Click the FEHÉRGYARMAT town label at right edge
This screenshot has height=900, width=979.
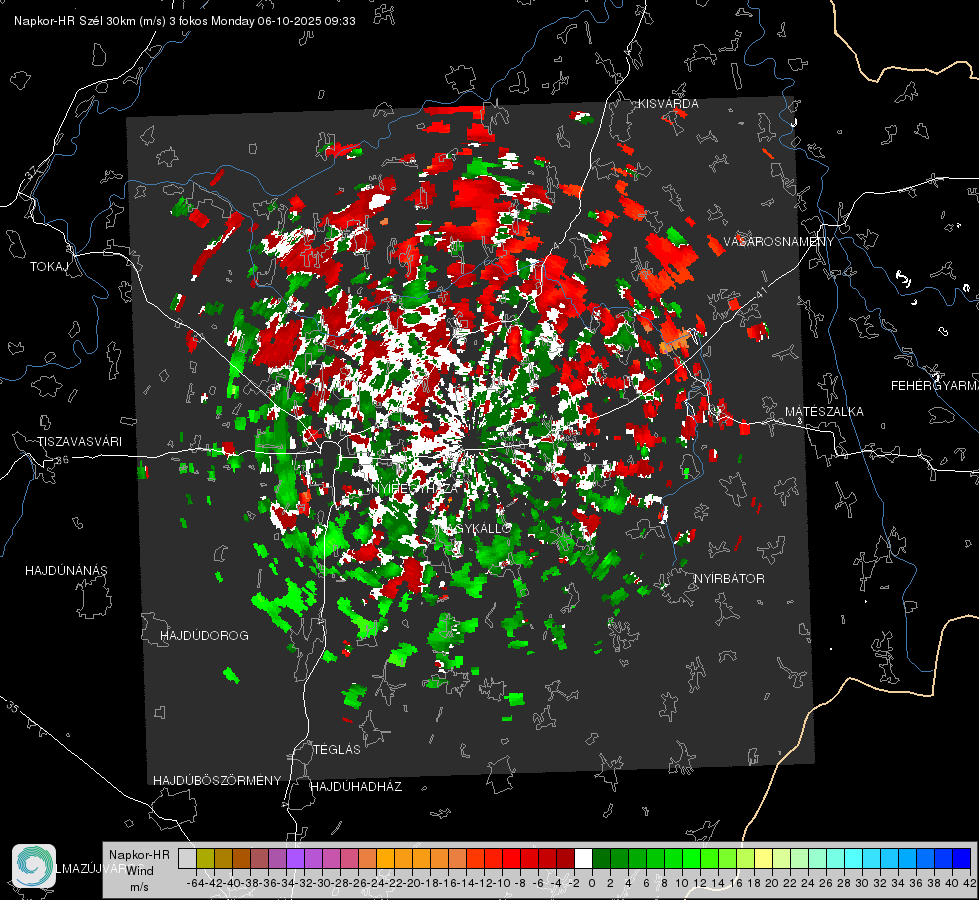[x=935, y=386]
